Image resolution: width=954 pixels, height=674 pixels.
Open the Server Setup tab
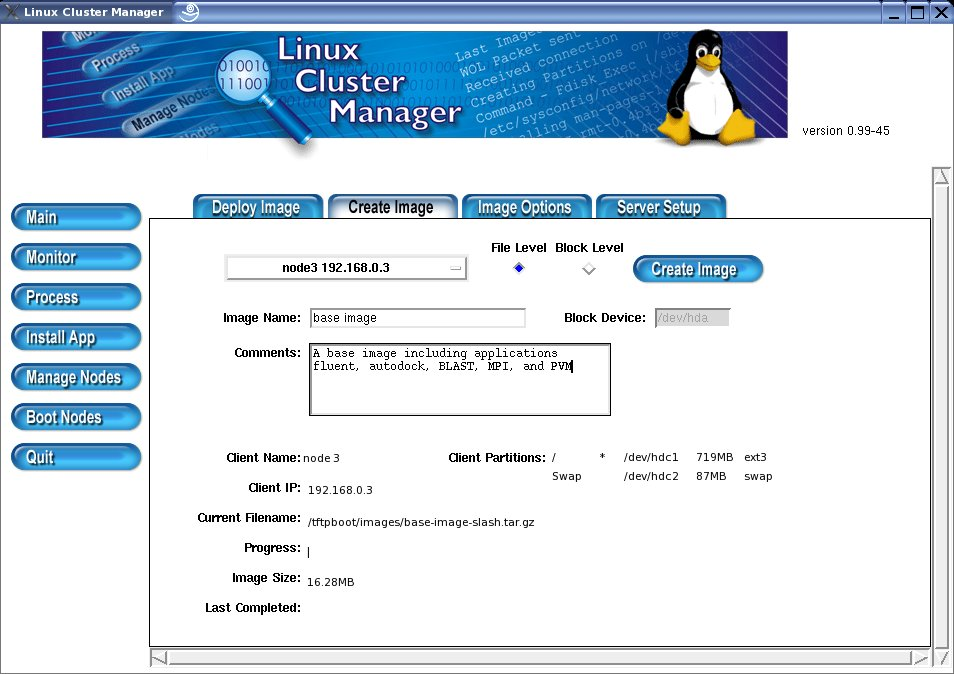click(659, 207)
